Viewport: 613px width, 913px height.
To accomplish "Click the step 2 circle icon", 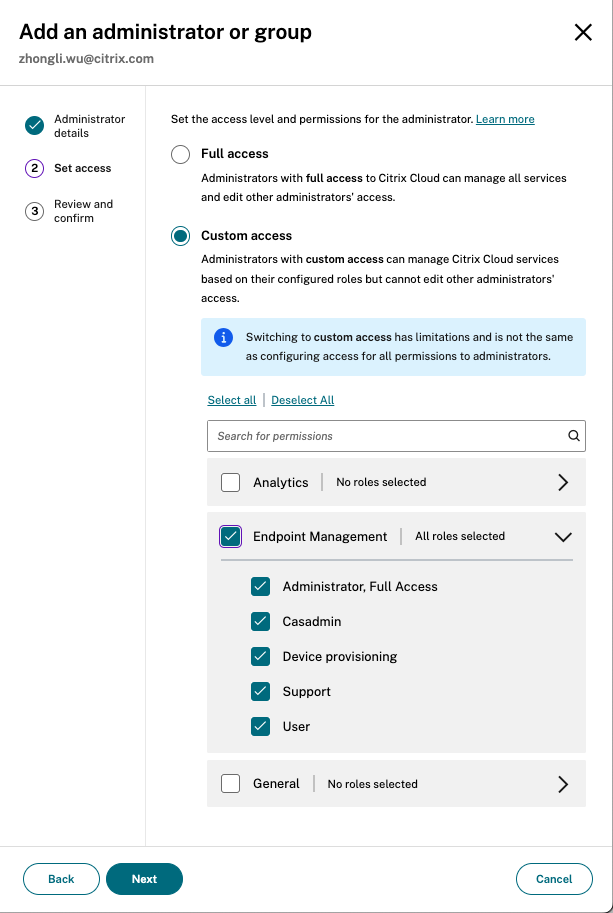I will [x=35, y=169].
